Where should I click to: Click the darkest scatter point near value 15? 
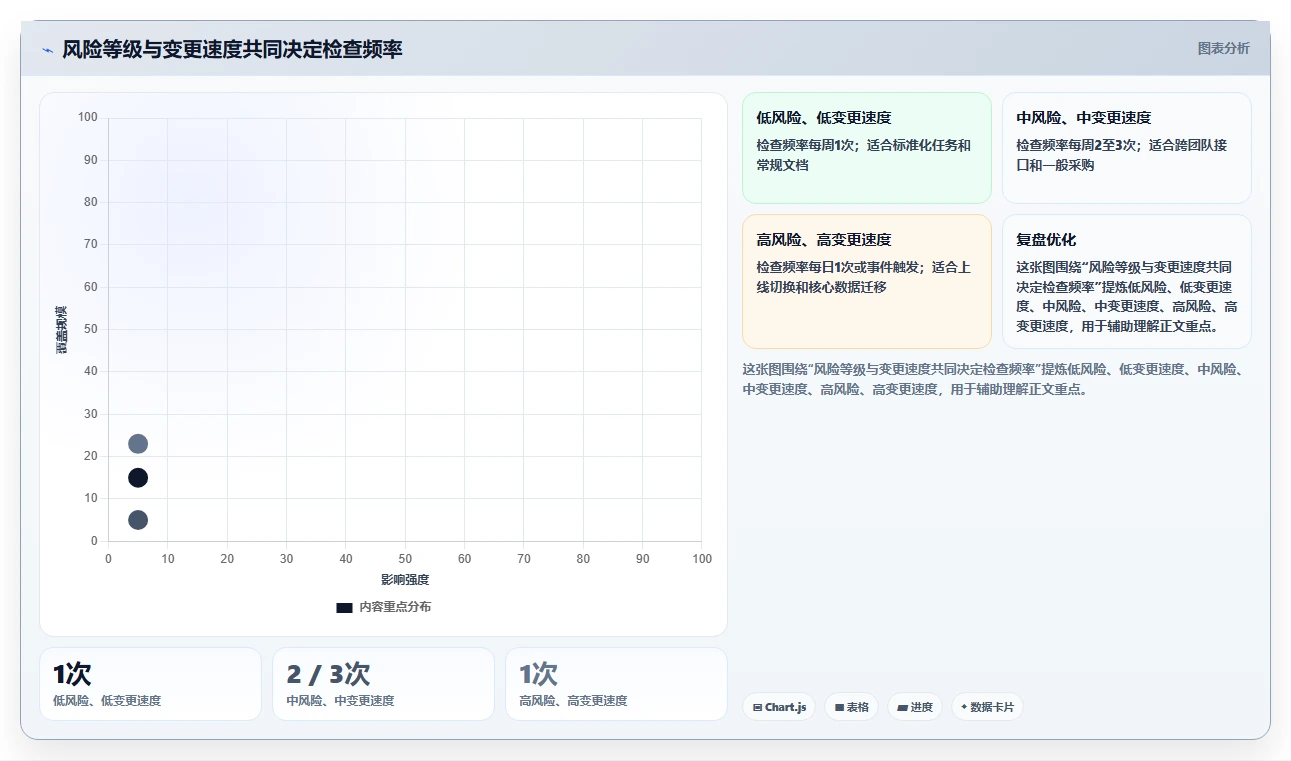coord(138,478)
